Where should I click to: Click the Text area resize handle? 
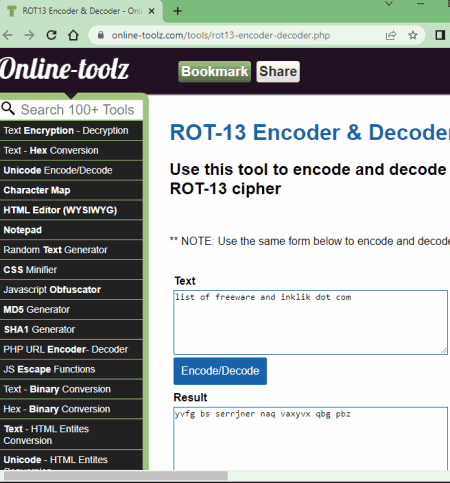(444, 351)
